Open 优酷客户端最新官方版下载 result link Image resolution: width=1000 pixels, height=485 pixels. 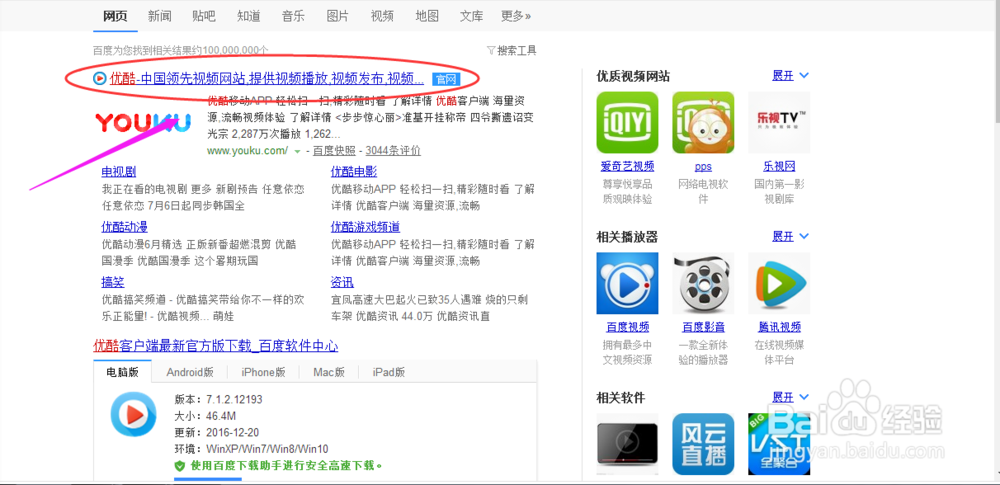pos(216,347)
